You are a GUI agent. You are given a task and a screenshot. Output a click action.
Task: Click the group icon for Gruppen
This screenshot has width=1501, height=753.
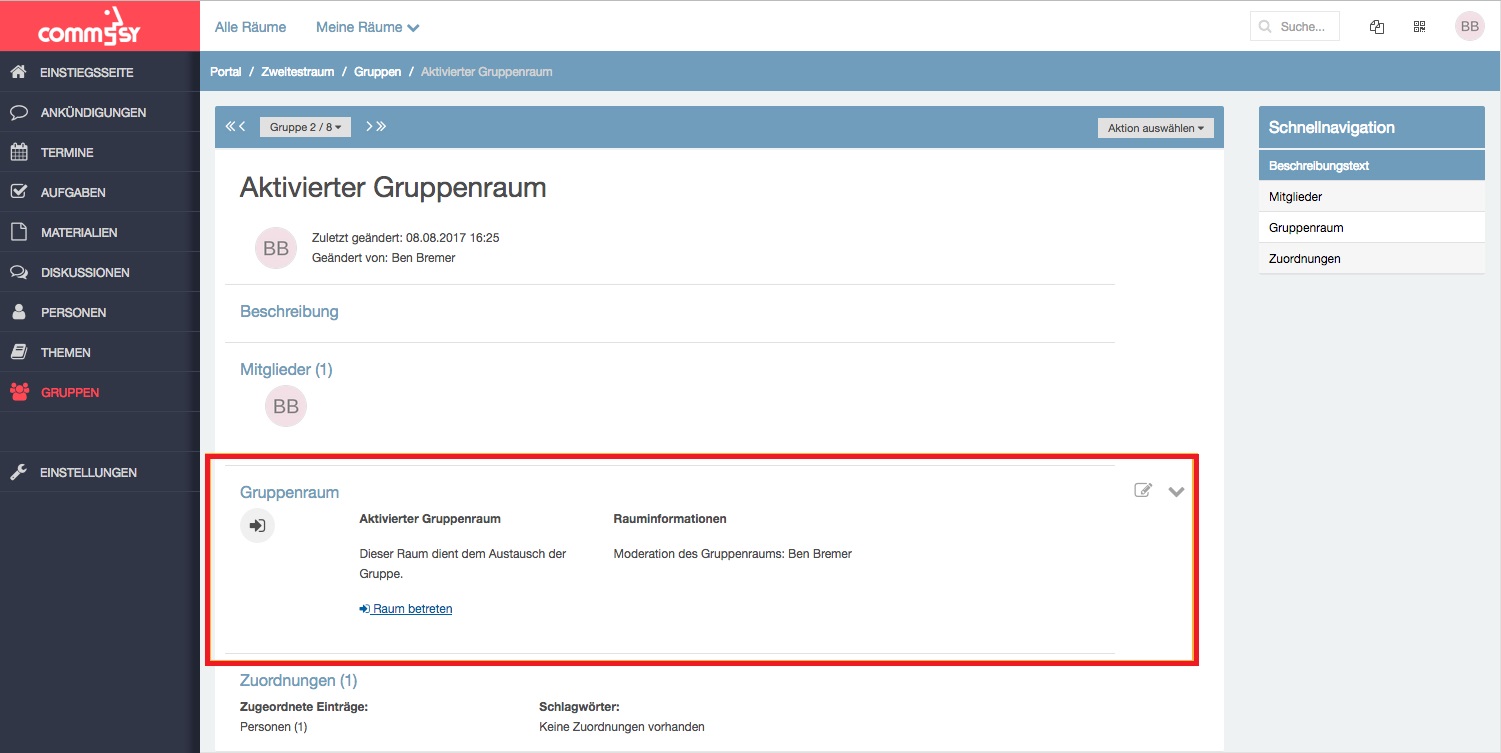point(18,392)
